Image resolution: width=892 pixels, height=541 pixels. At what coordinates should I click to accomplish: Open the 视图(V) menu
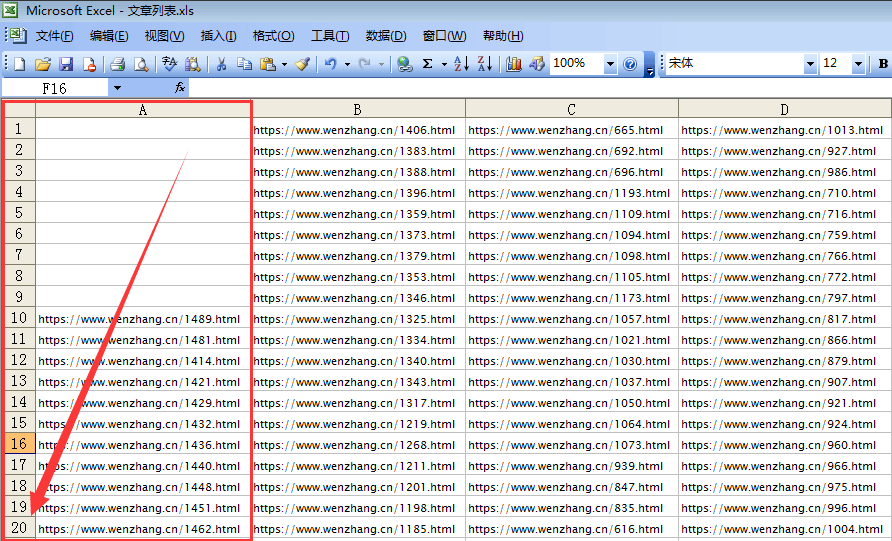pyautogui.click(x=164, y=36)
